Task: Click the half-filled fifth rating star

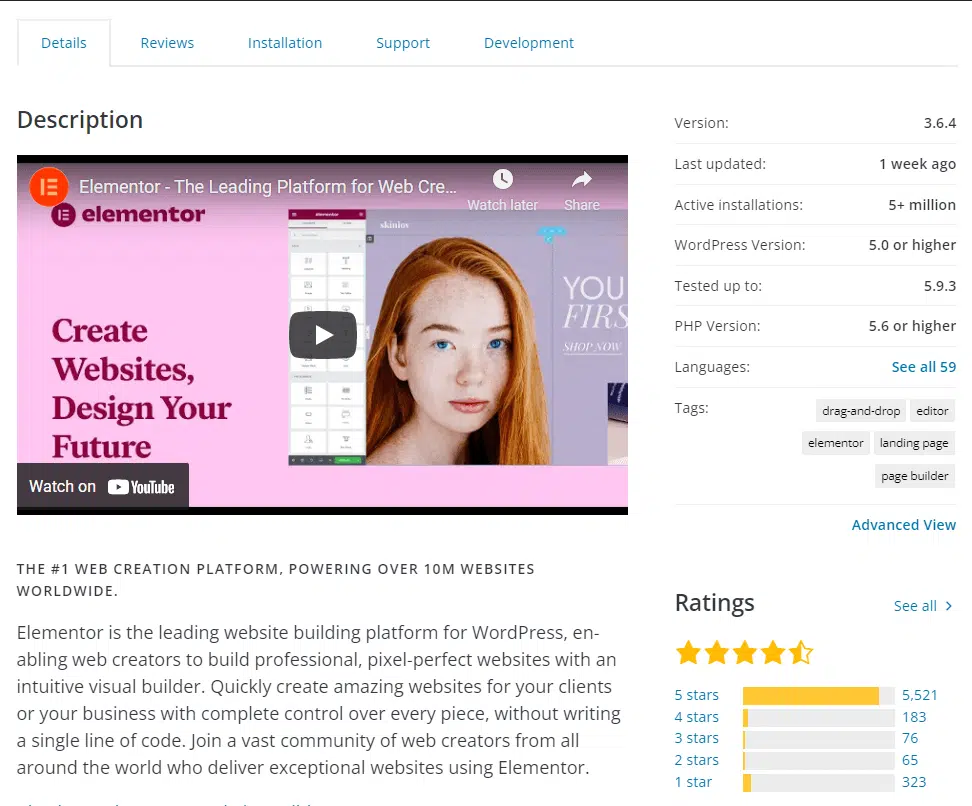Action: click(x=800, y=651)
